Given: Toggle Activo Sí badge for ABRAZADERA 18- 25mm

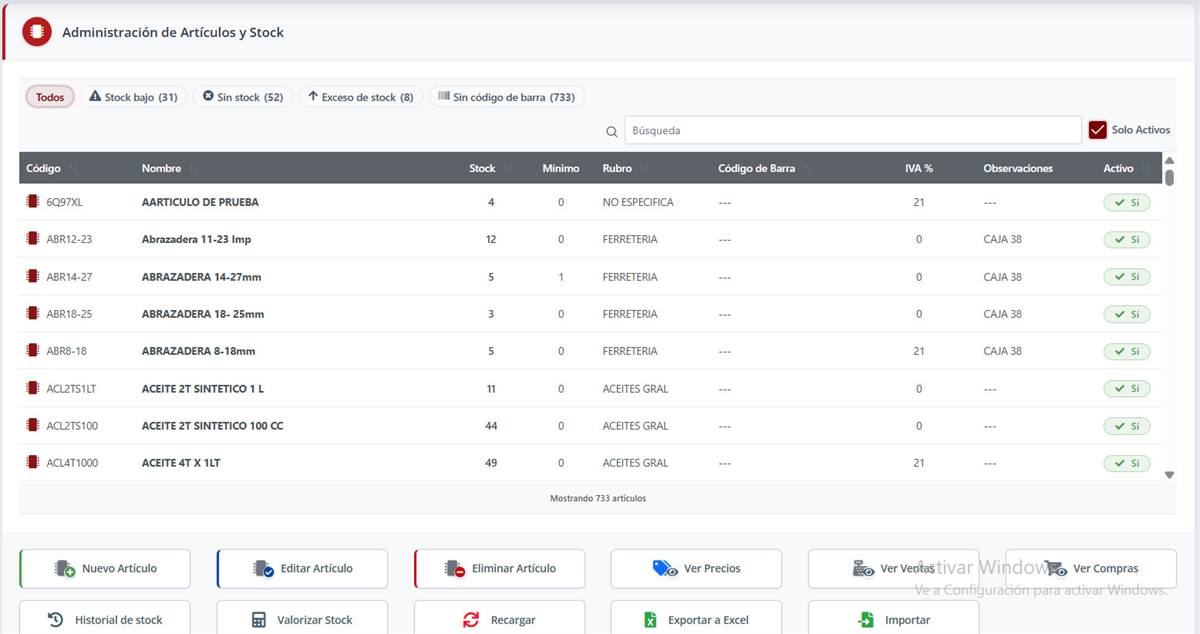Looking at the screenshot, I should point(1127,314).
